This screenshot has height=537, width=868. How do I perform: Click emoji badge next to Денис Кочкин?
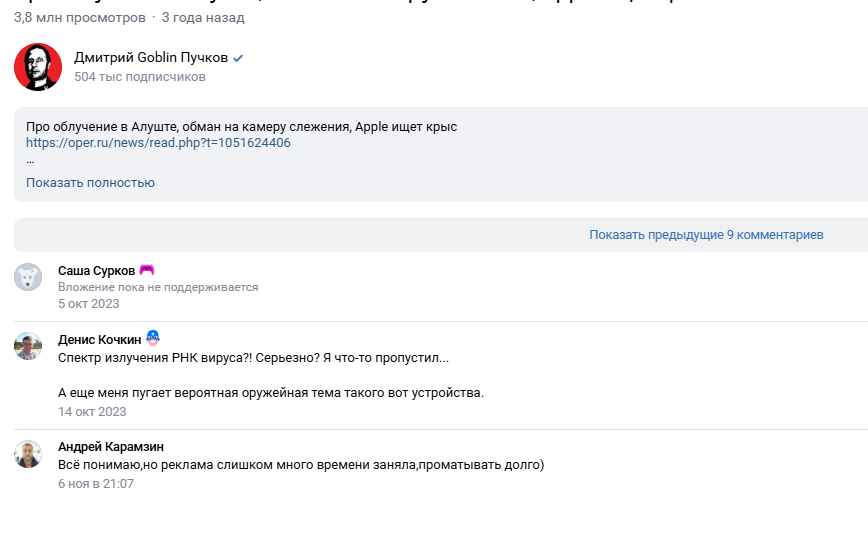[153, 338]
